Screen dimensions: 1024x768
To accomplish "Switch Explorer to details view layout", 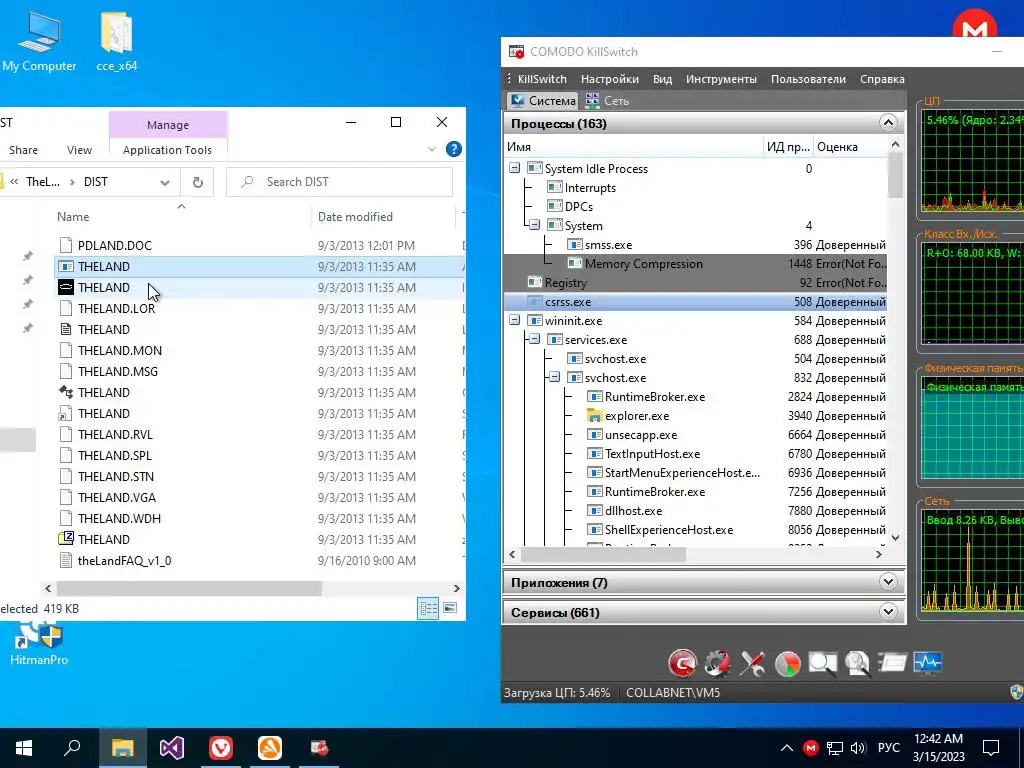I will click(x=428, y=609).
